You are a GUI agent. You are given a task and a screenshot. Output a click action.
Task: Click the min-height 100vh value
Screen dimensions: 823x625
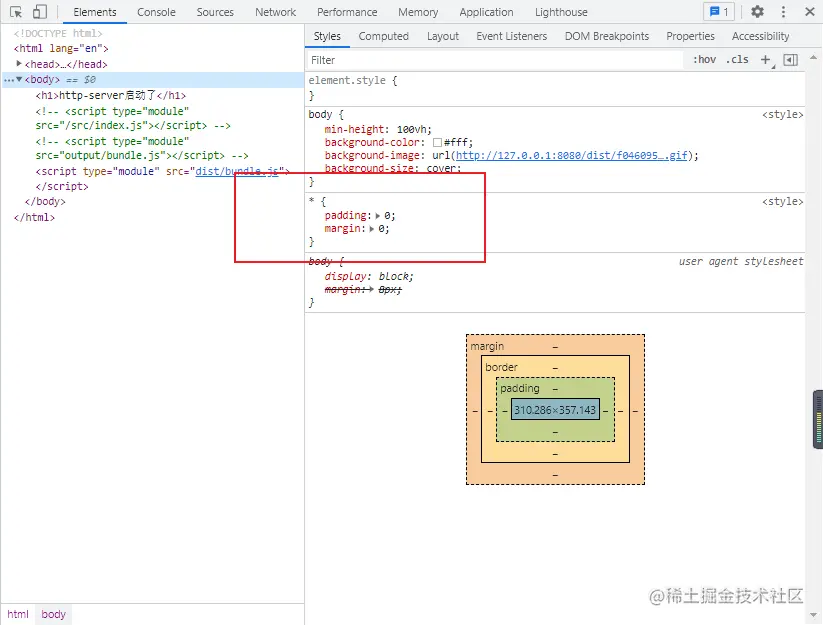413,130
